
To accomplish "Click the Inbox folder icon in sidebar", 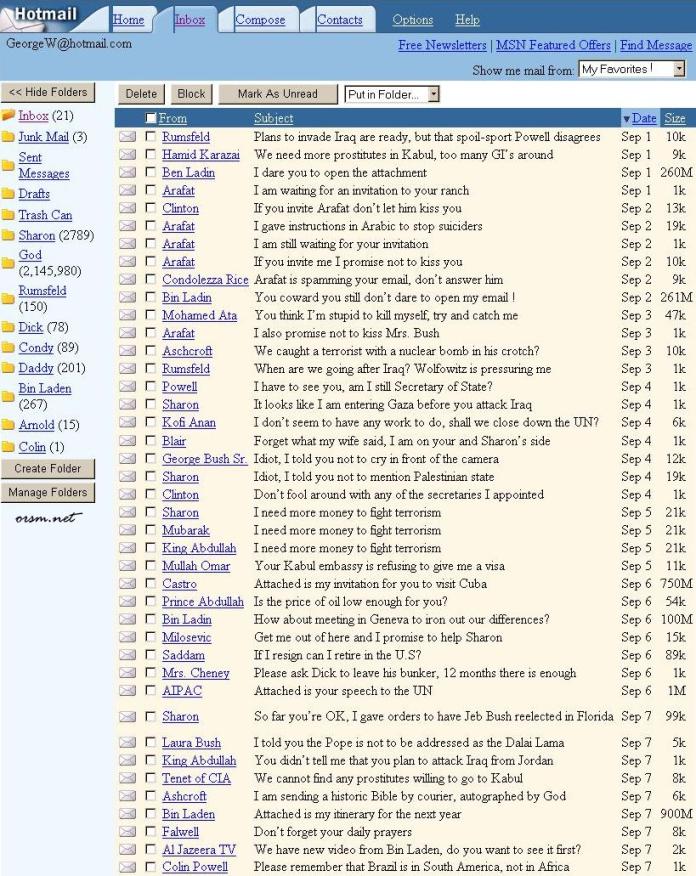I will (x=8, y=116).
